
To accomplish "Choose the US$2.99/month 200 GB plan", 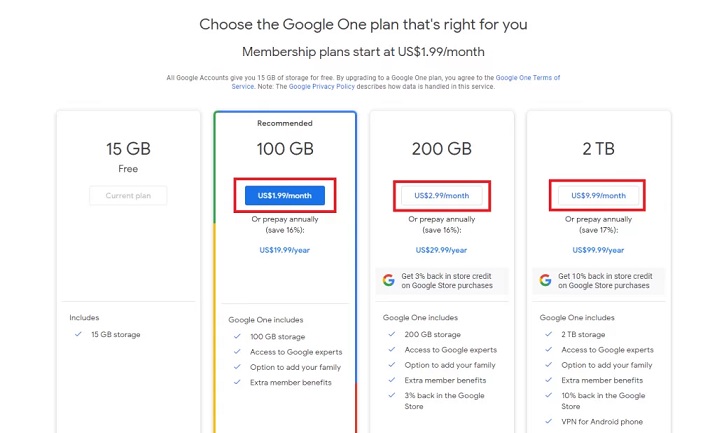I will [442, 195].
